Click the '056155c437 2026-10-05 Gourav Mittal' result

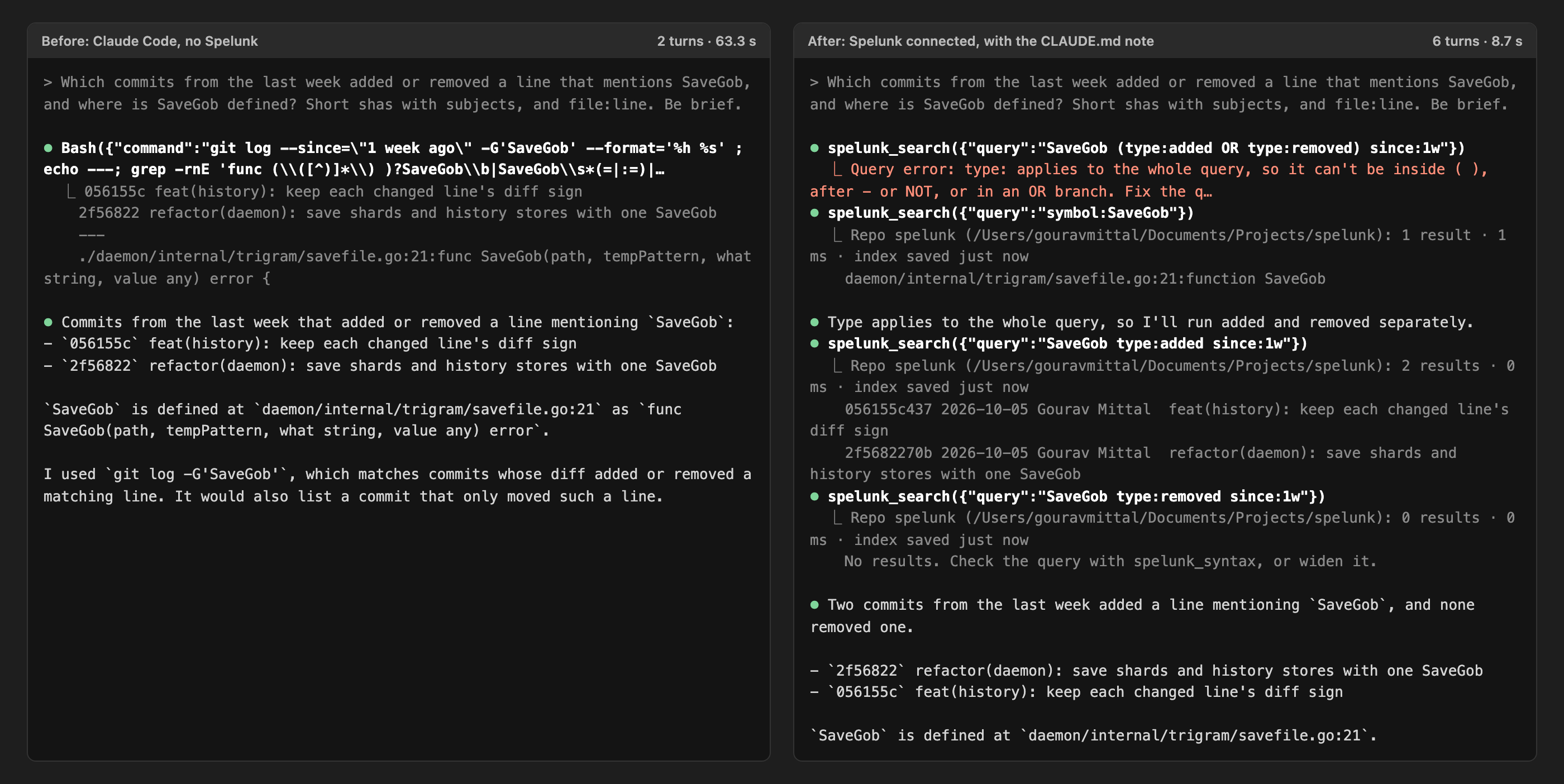point(1159,420)
